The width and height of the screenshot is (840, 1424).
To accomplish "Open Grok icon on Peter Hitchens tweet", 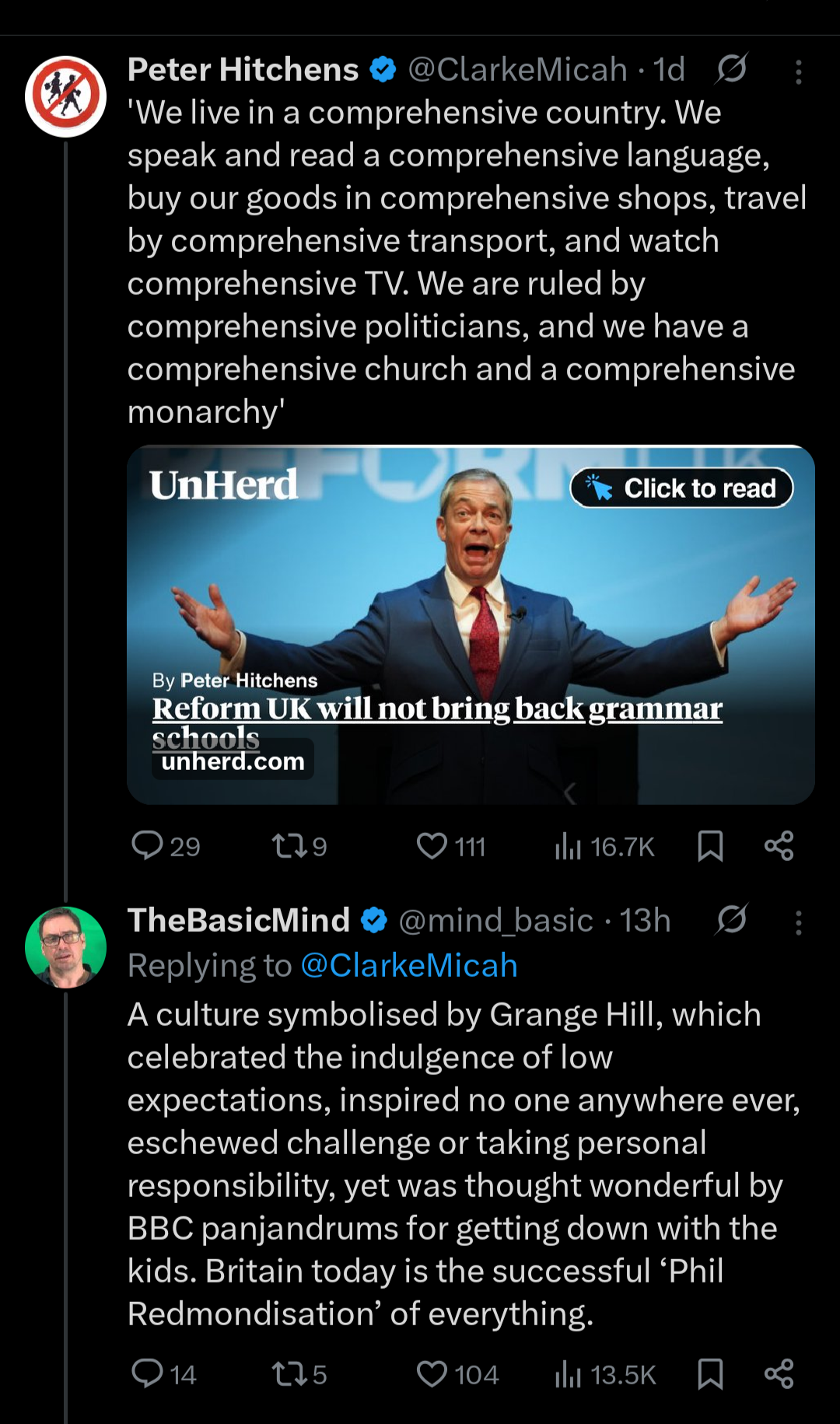I will pyautogui.click(x=732, y=69).
